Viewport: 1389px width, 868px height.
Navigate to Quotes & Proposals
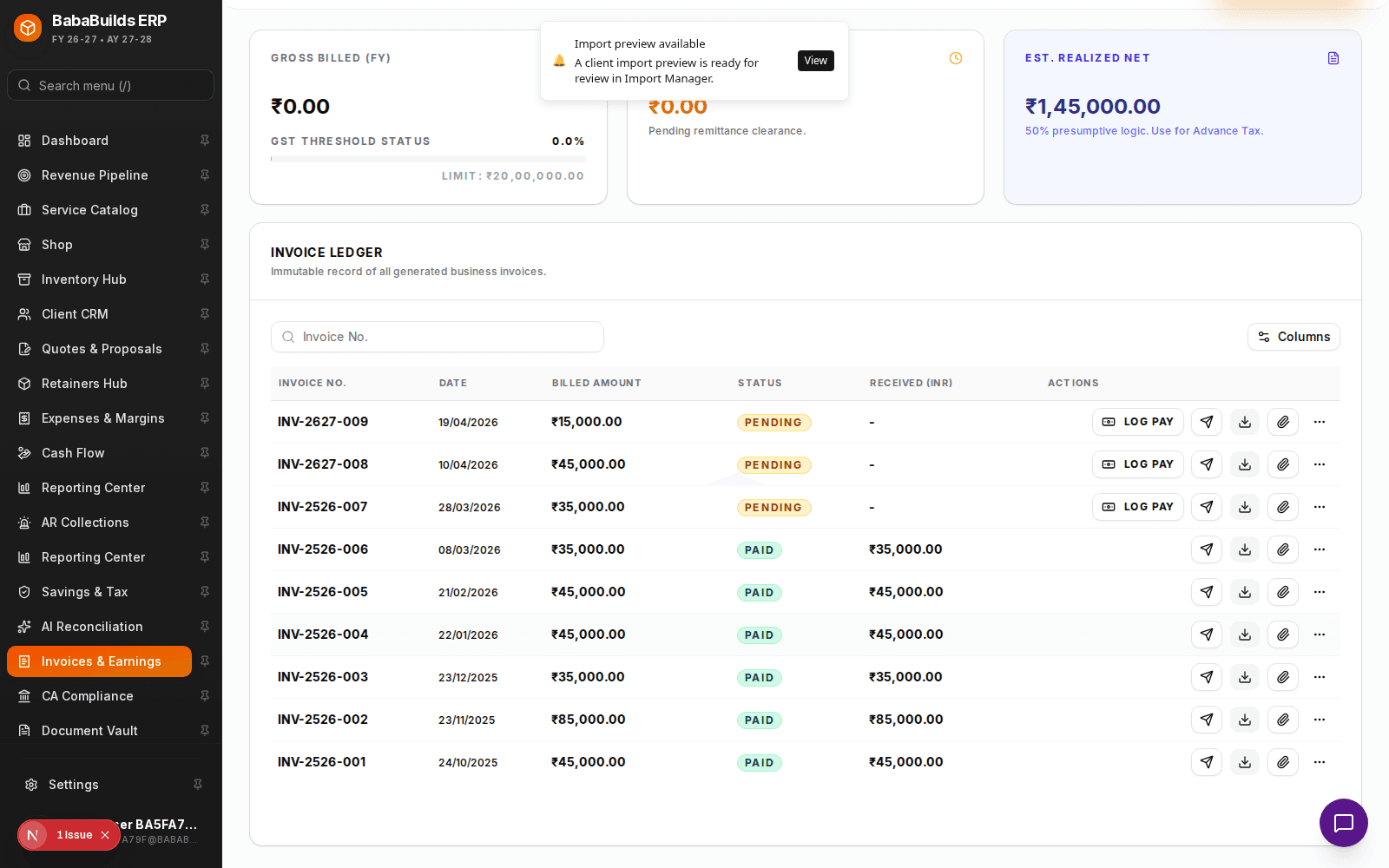click(x=99, y=349)
